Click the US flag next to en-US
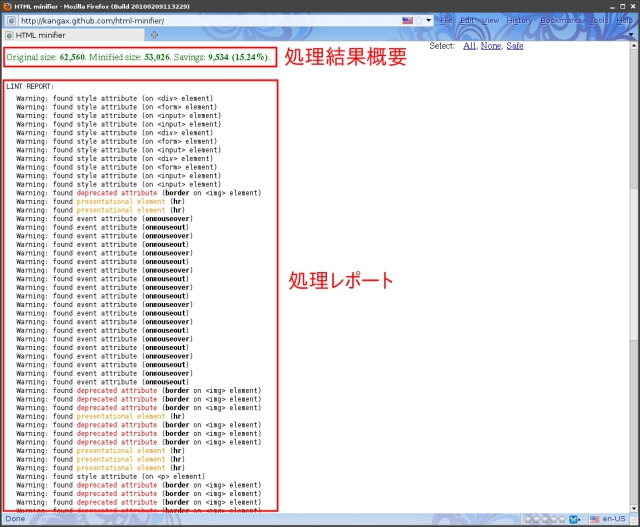 point(595,519)
